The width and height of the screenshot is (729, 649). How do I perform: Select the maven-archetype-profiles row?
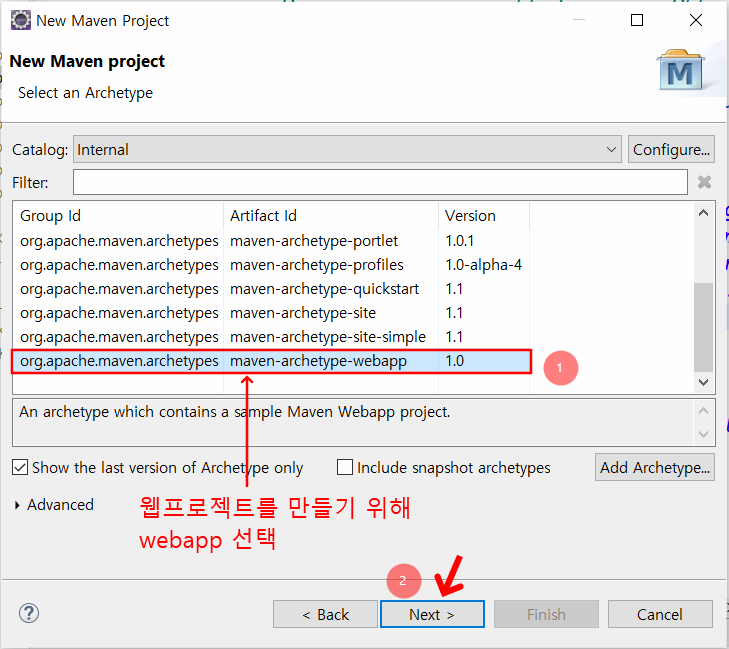272,265
